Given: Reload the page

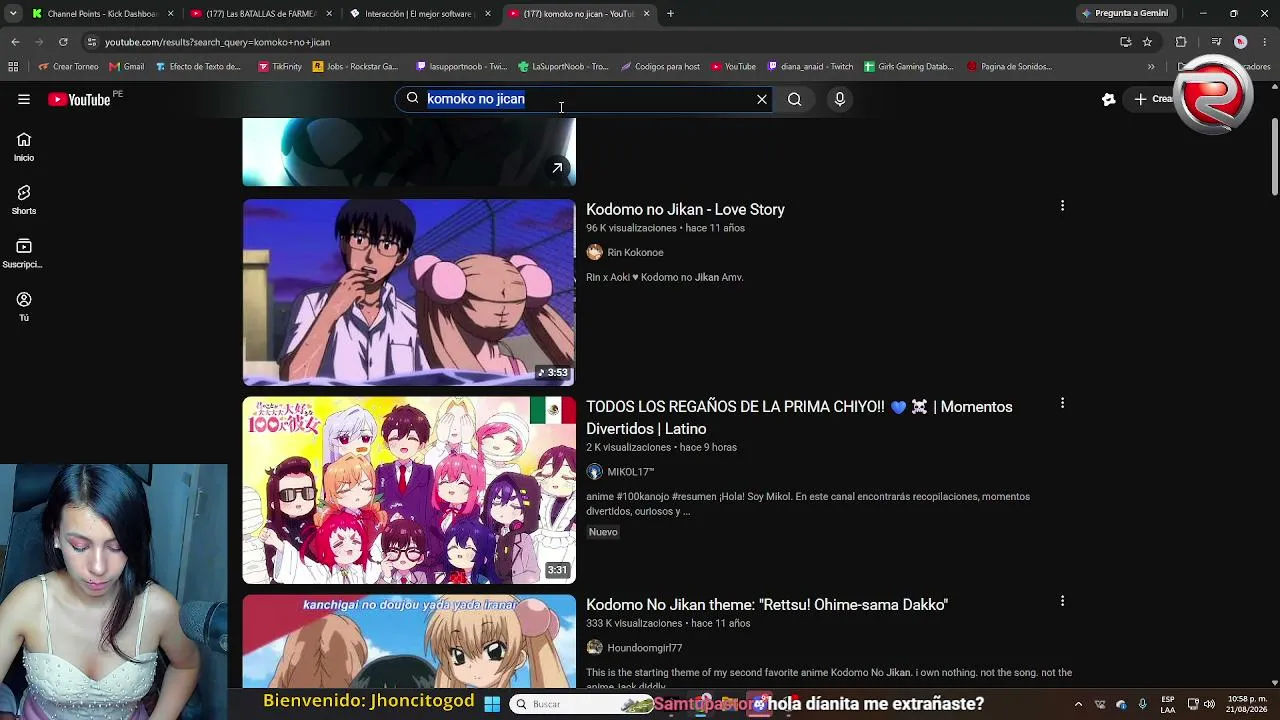Looking at the screenshot, I should (63, 42).
